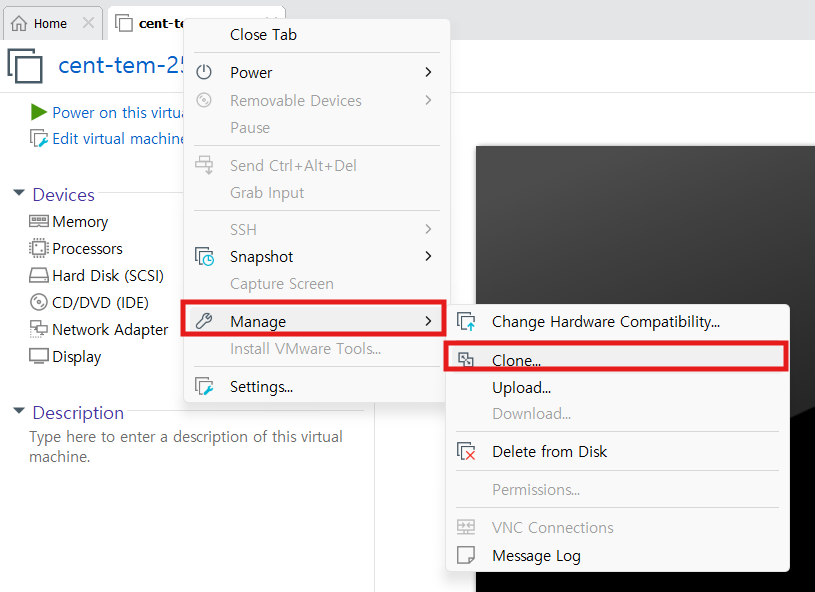Open the Snapshot menu entry
The width and height of the screenshot is (815, 592).
point(317,256)
